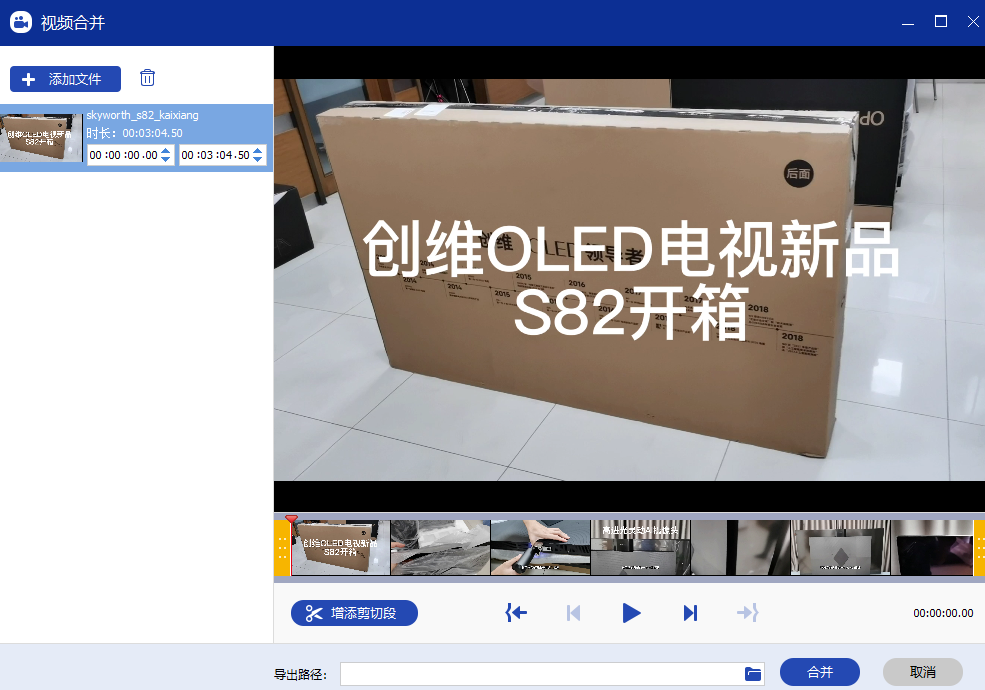
Task: Close the 视频合并 window
Action: 973,22
